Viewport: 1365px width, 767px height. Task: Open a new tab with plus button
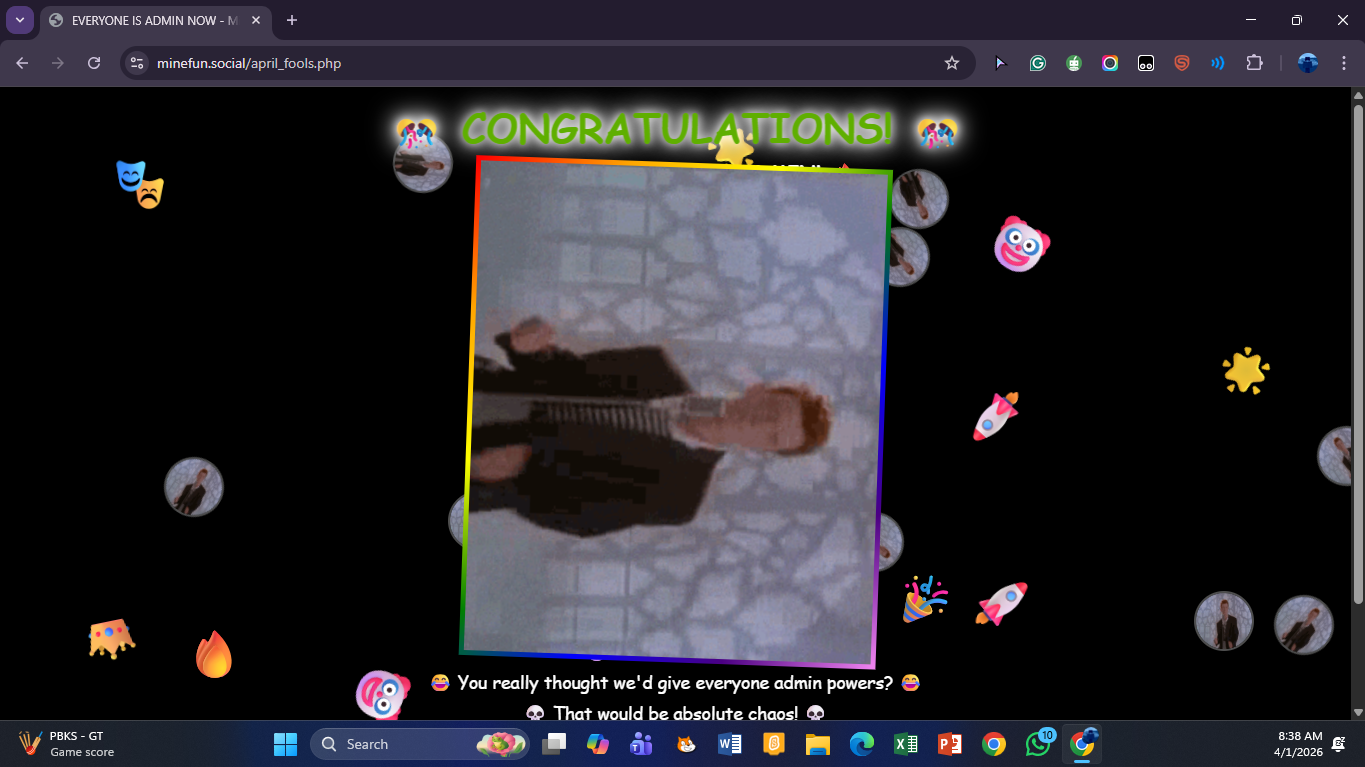[292, 20]
